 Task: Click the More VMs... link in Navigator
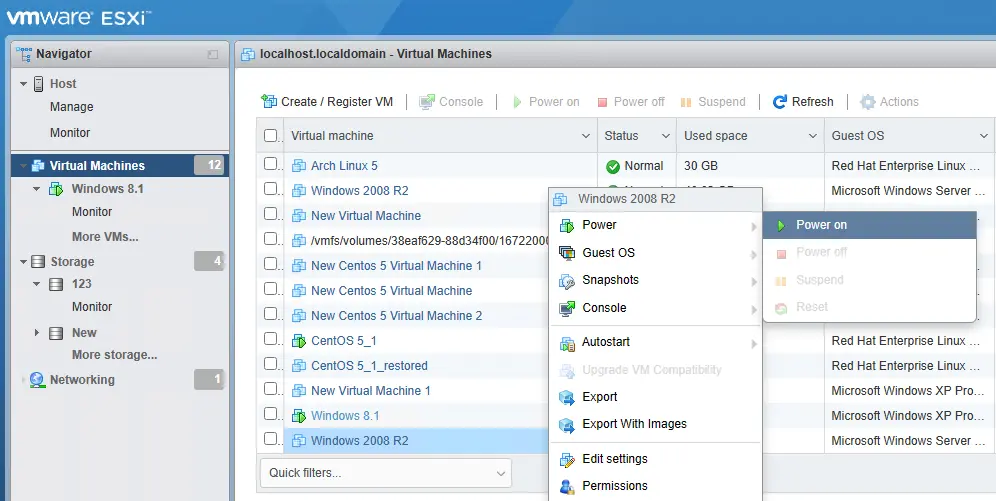click(x=105, y=237)
